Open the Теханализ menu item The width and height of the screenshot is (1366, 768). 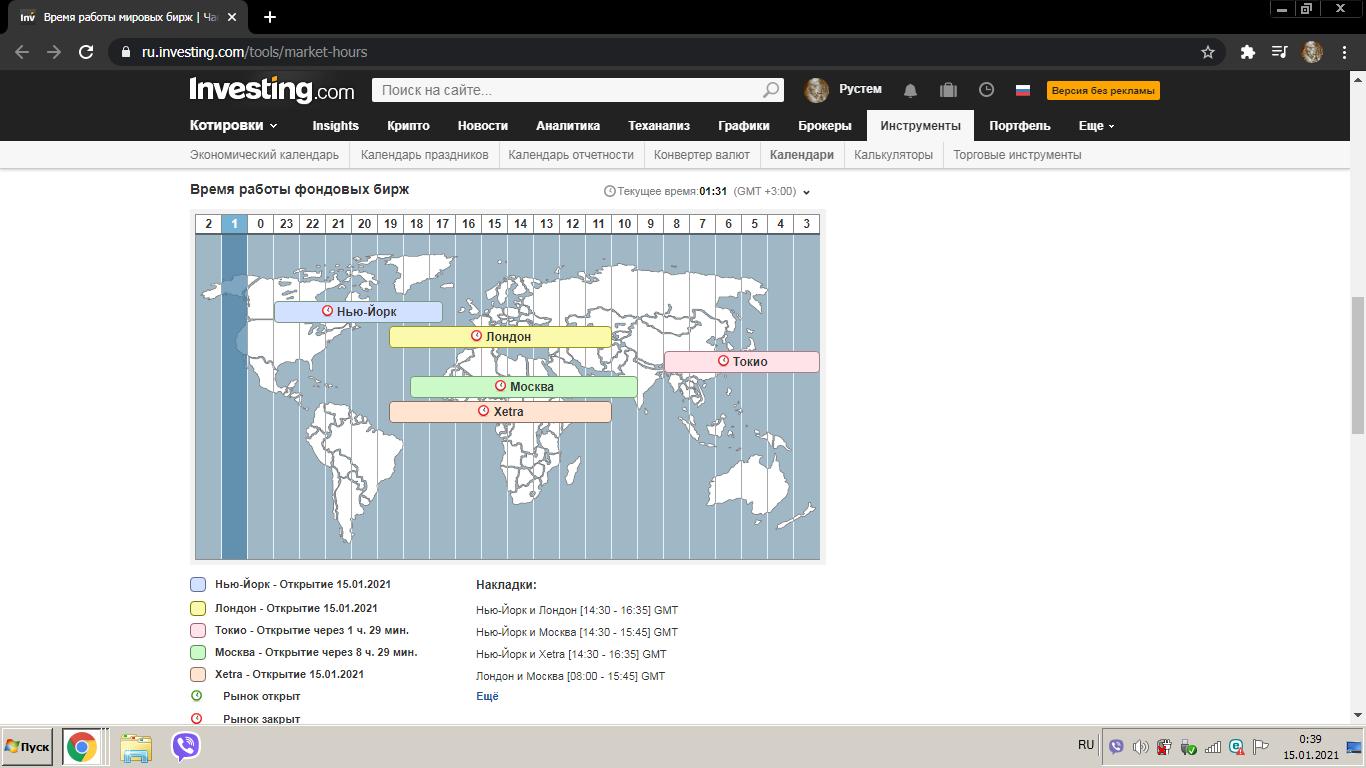click(659, 126)
